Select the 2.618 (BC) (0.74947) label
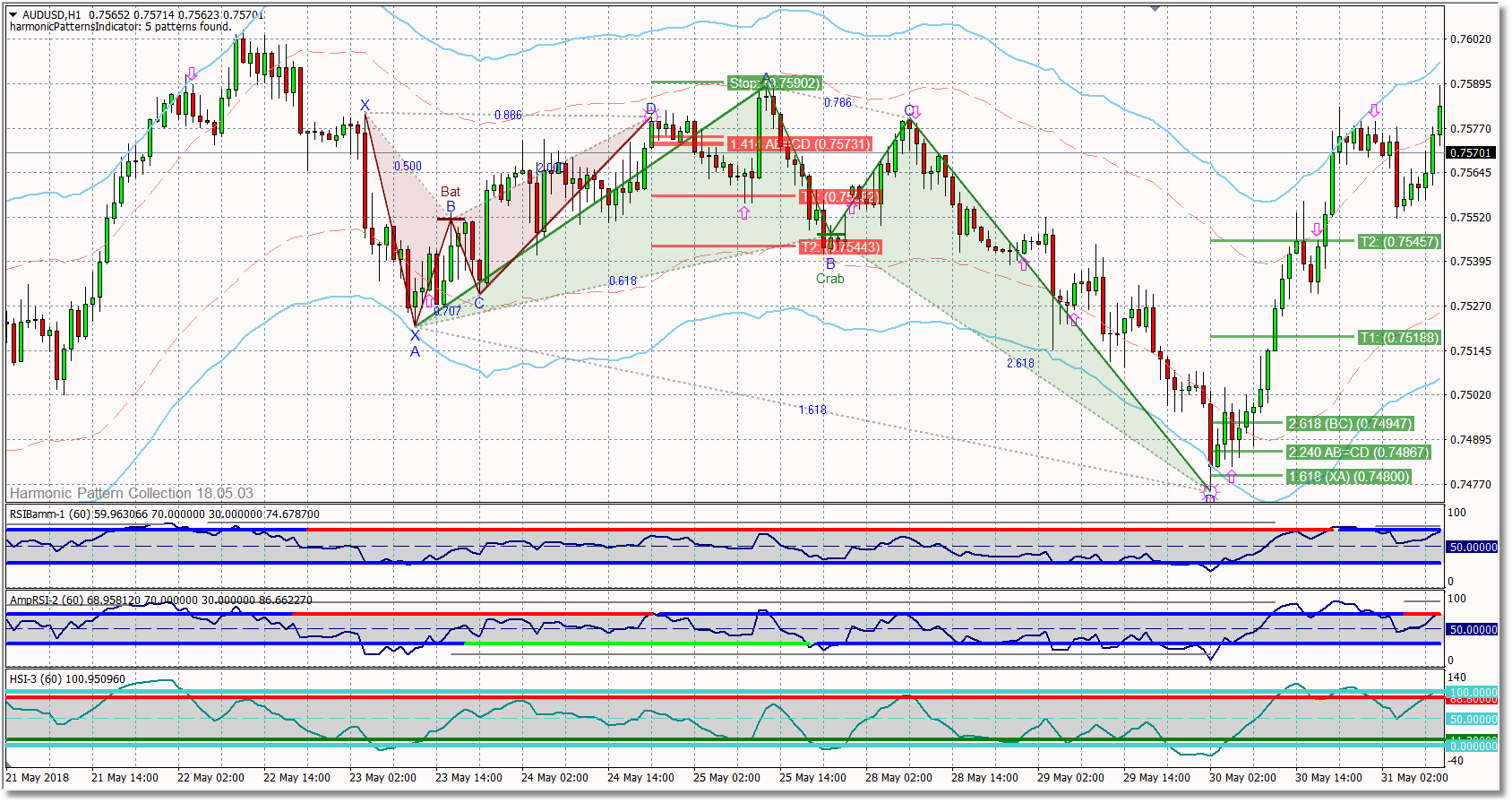 (x=1350, y=424)
